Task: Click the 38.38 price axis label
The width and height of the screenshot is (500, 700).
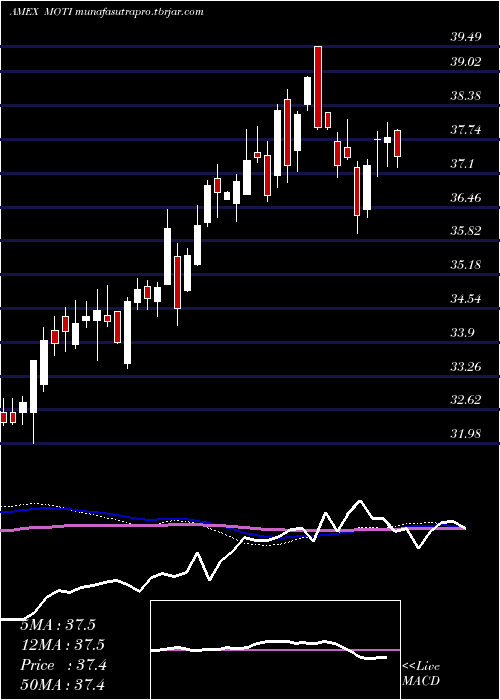Action: pos(466,96)
